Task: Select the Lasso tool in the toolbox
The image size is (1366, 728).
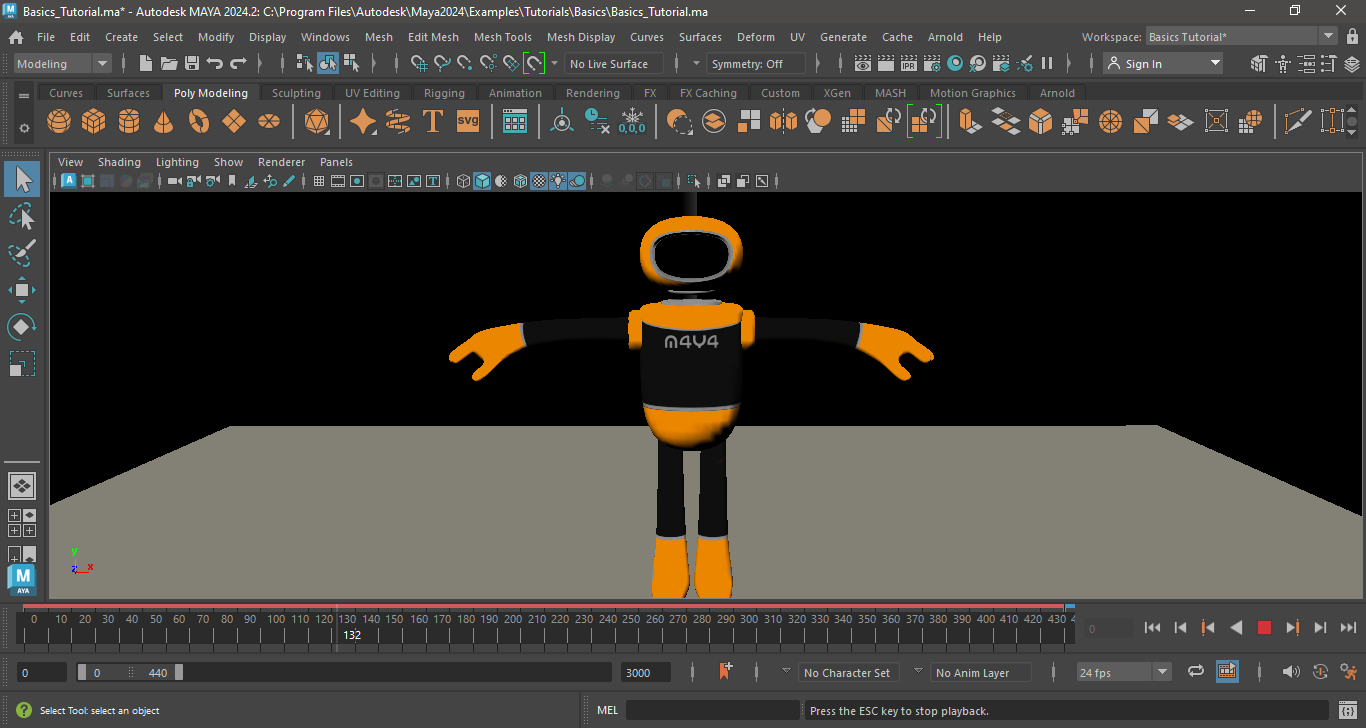Action: pos(21,216)
